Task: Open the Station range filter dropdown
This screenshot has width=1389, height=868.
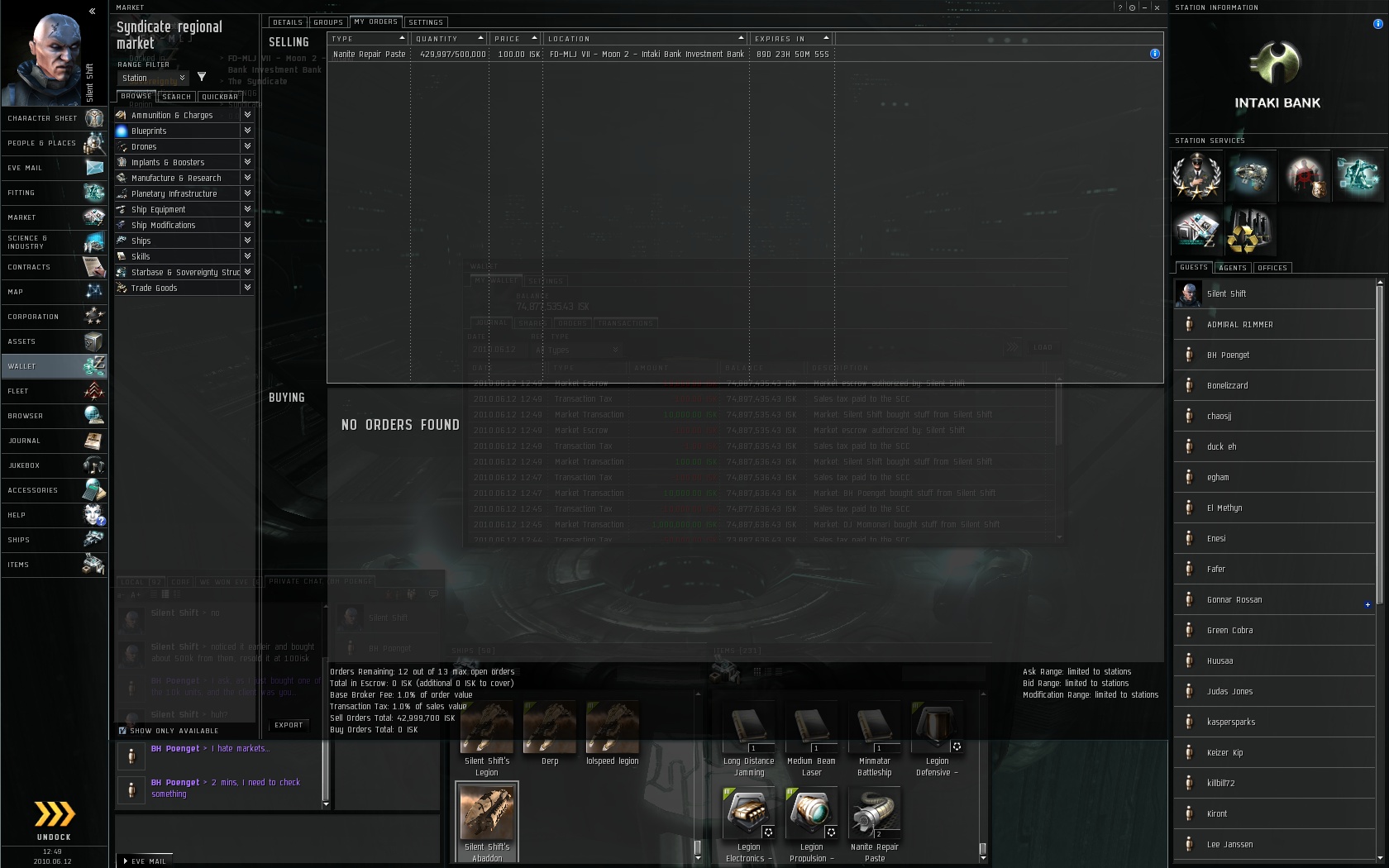Action: coord(153,78)
